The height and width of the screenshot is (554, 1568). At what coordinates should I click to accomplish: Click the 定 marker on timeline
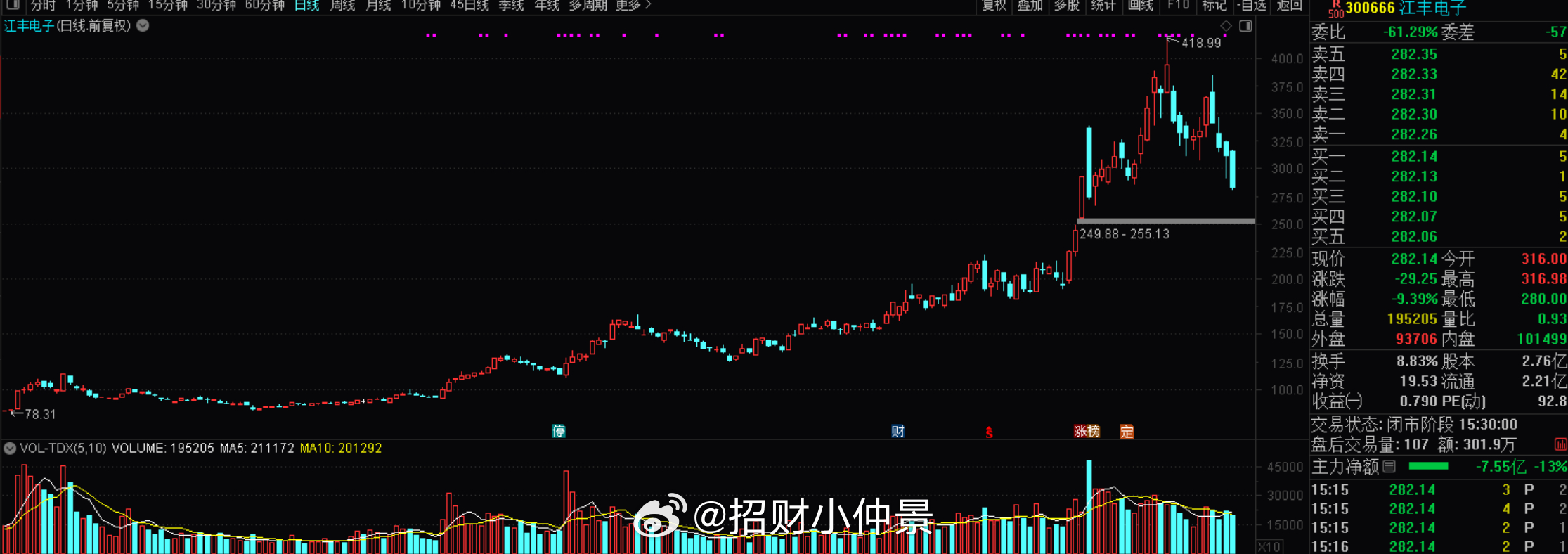(1127, 431)
